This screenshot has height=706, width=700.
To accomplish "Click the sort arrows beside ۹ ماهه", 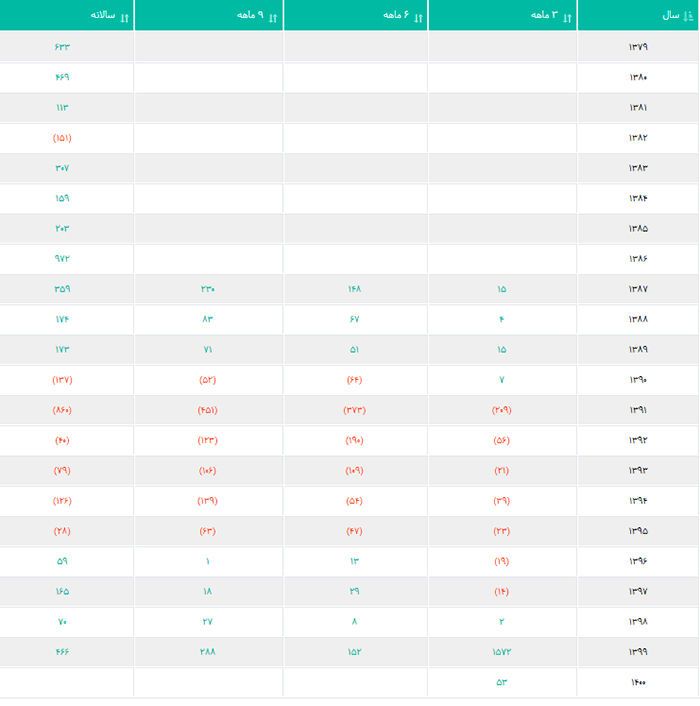I will [273, 16].
